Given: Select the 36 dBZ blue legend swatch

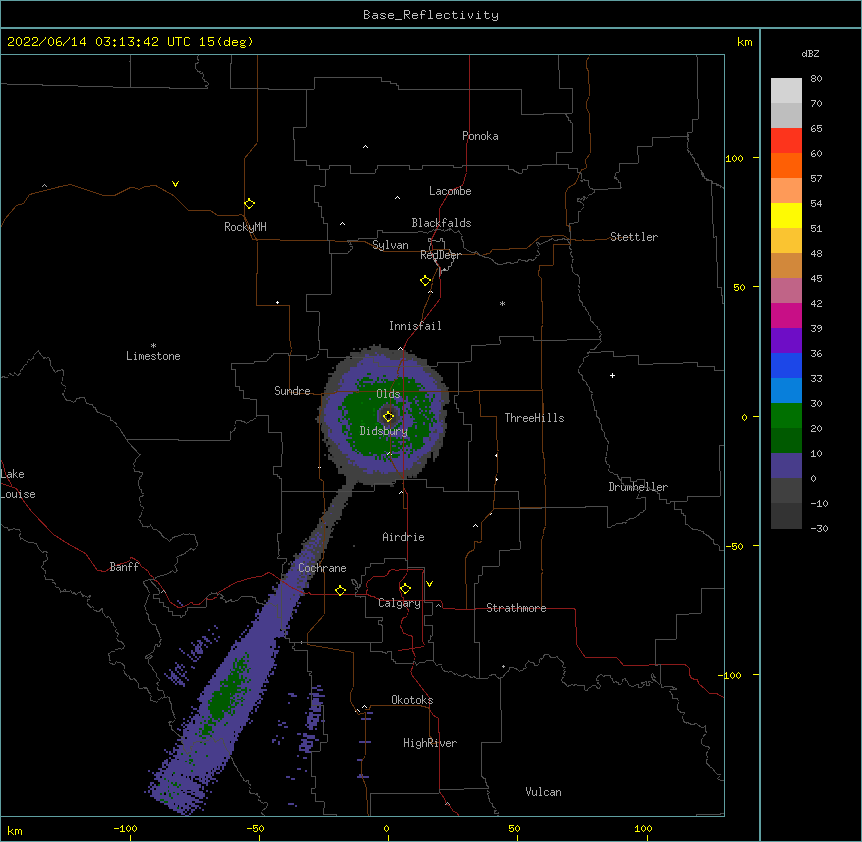Looking at the screenshot, I should click(x=786, y=365).
